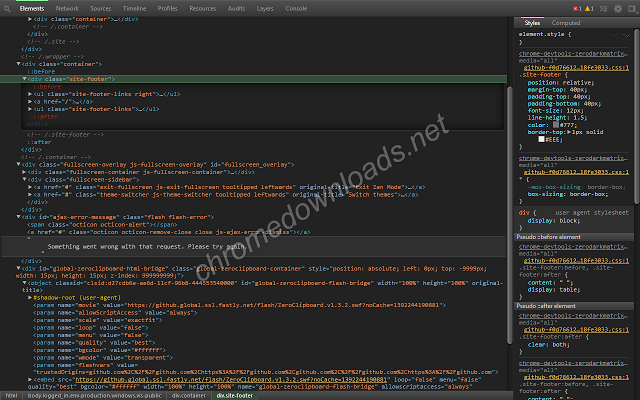
Task: Open the Console tab
Action: point(296,8)
